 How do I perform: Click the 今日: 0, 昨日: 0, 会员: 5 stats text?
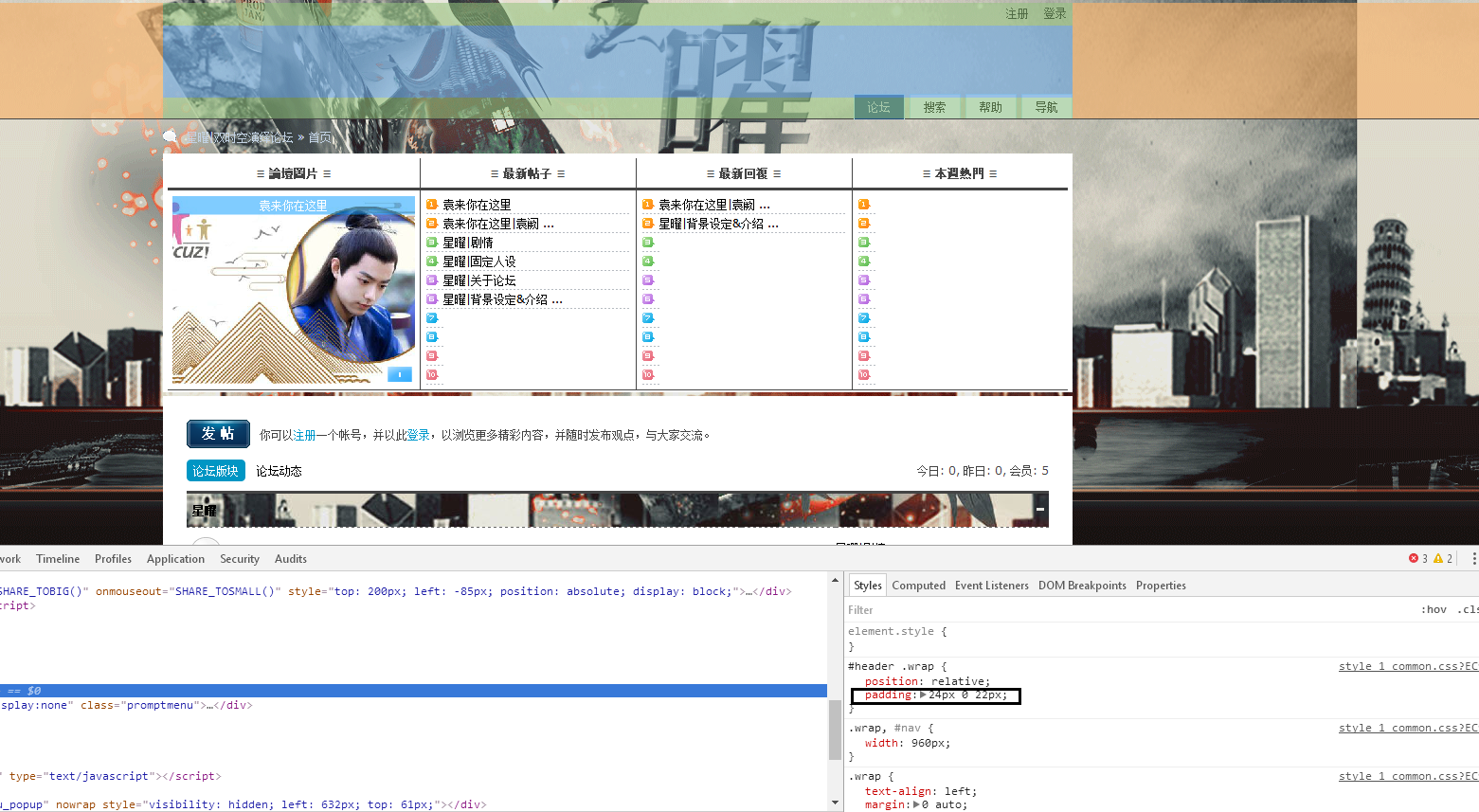pyautogui.click(x=983, y=471)
